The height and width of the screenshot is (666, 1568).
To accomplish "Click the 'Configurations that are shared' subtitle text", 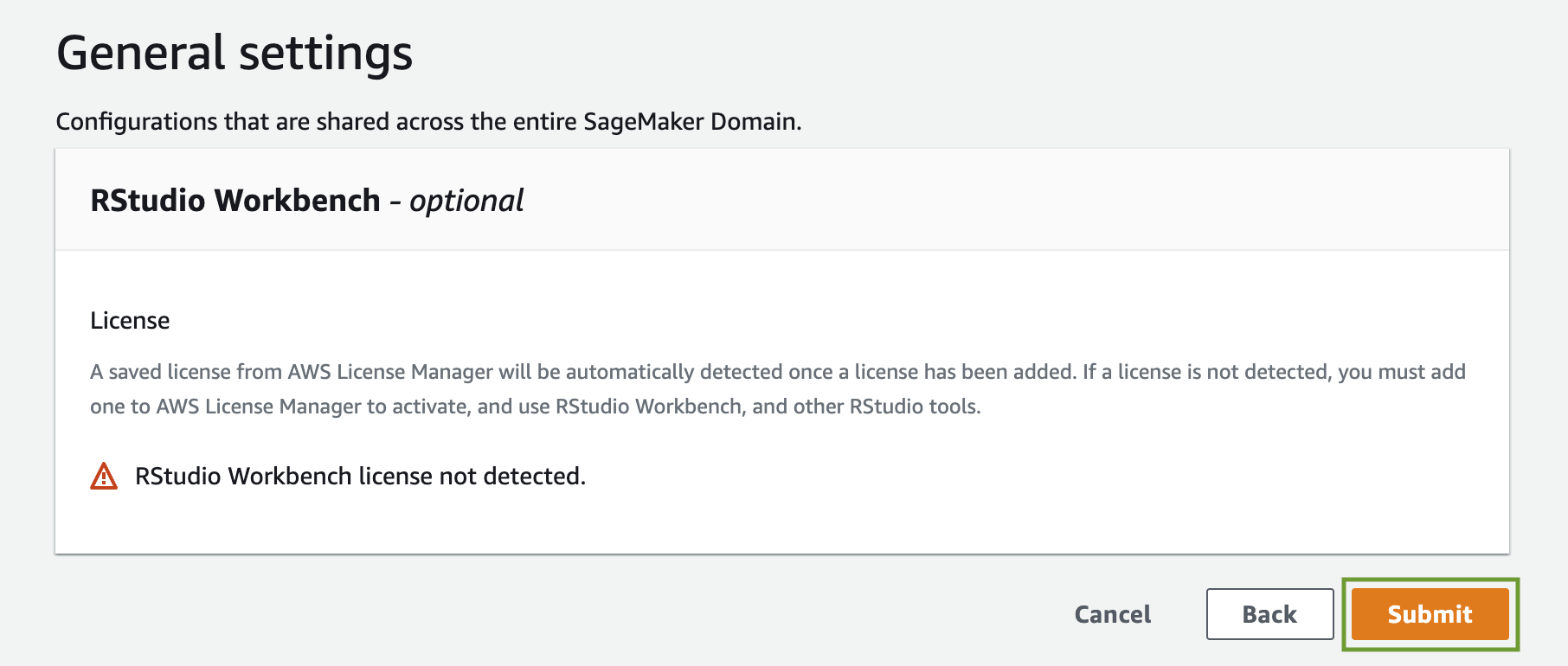I will coord(428,121).
